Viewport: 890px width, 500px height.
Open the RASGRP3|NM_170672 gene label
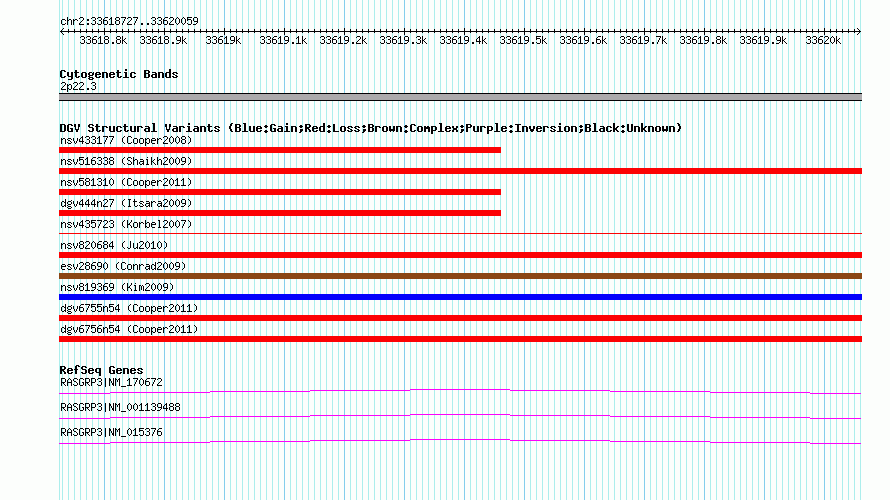coord(111,383)
